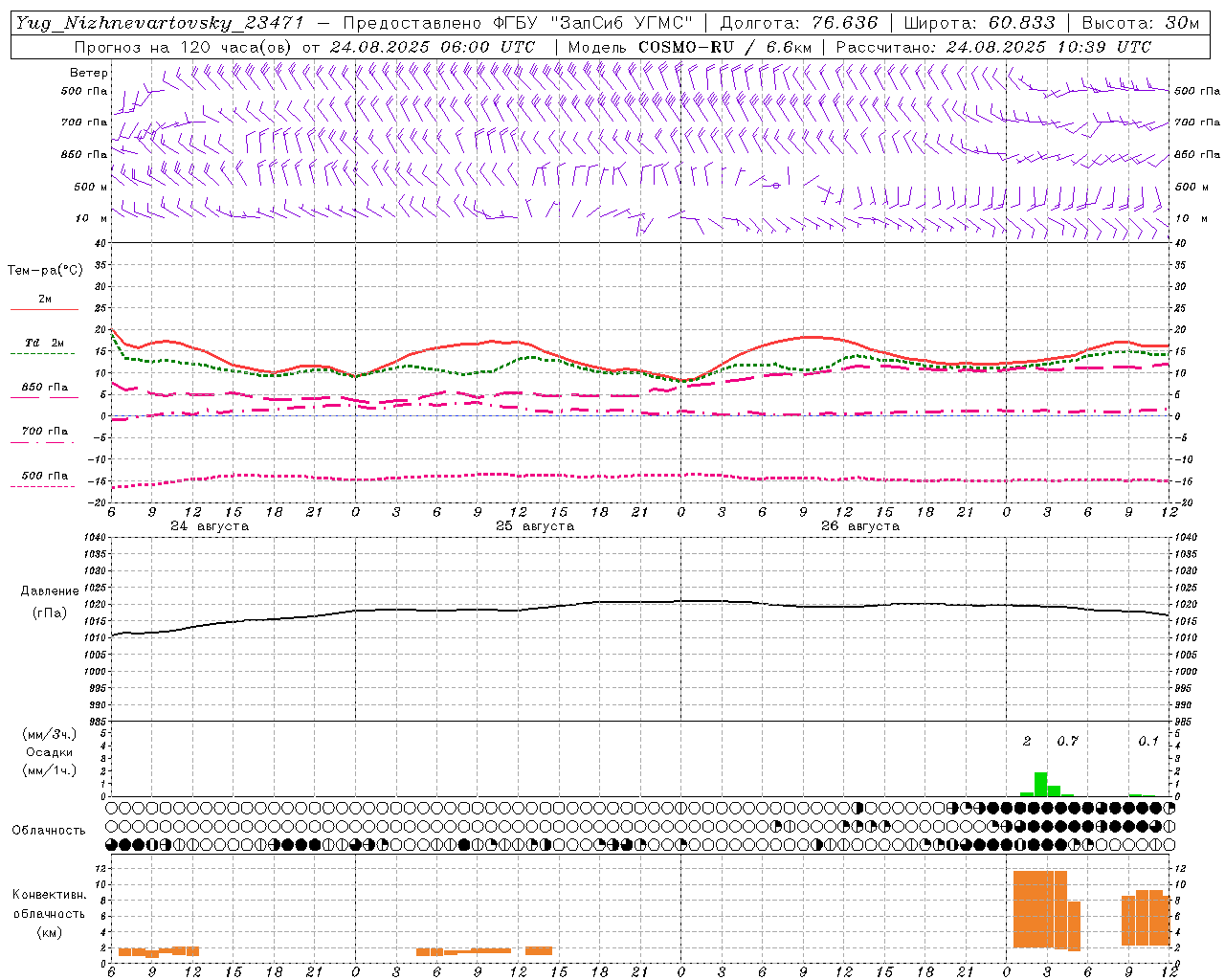Viewport: 1225px width, 980px height.
Task: Click the 'Модель COSMO-RU / 6.6км' label
Action: tap(689, 47)
